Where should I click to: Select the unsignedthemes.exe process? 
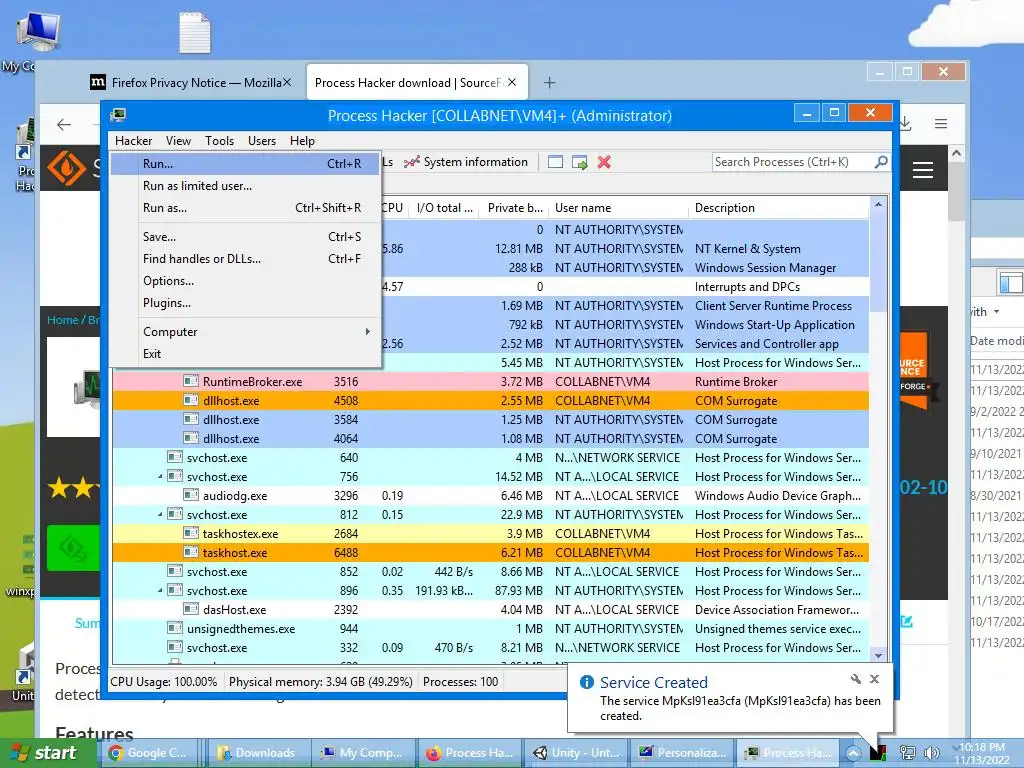click(x=490, y=629)
